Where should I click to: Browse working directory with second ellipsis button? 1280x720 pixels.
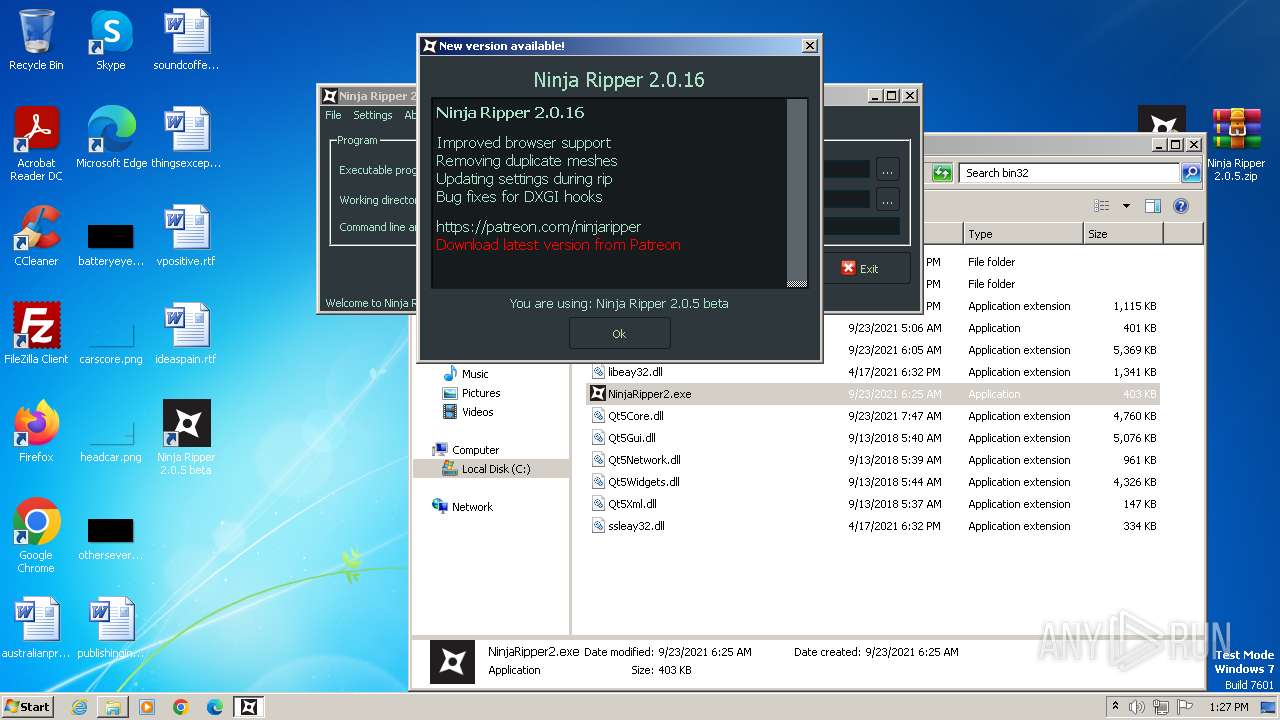click(888, 199)
